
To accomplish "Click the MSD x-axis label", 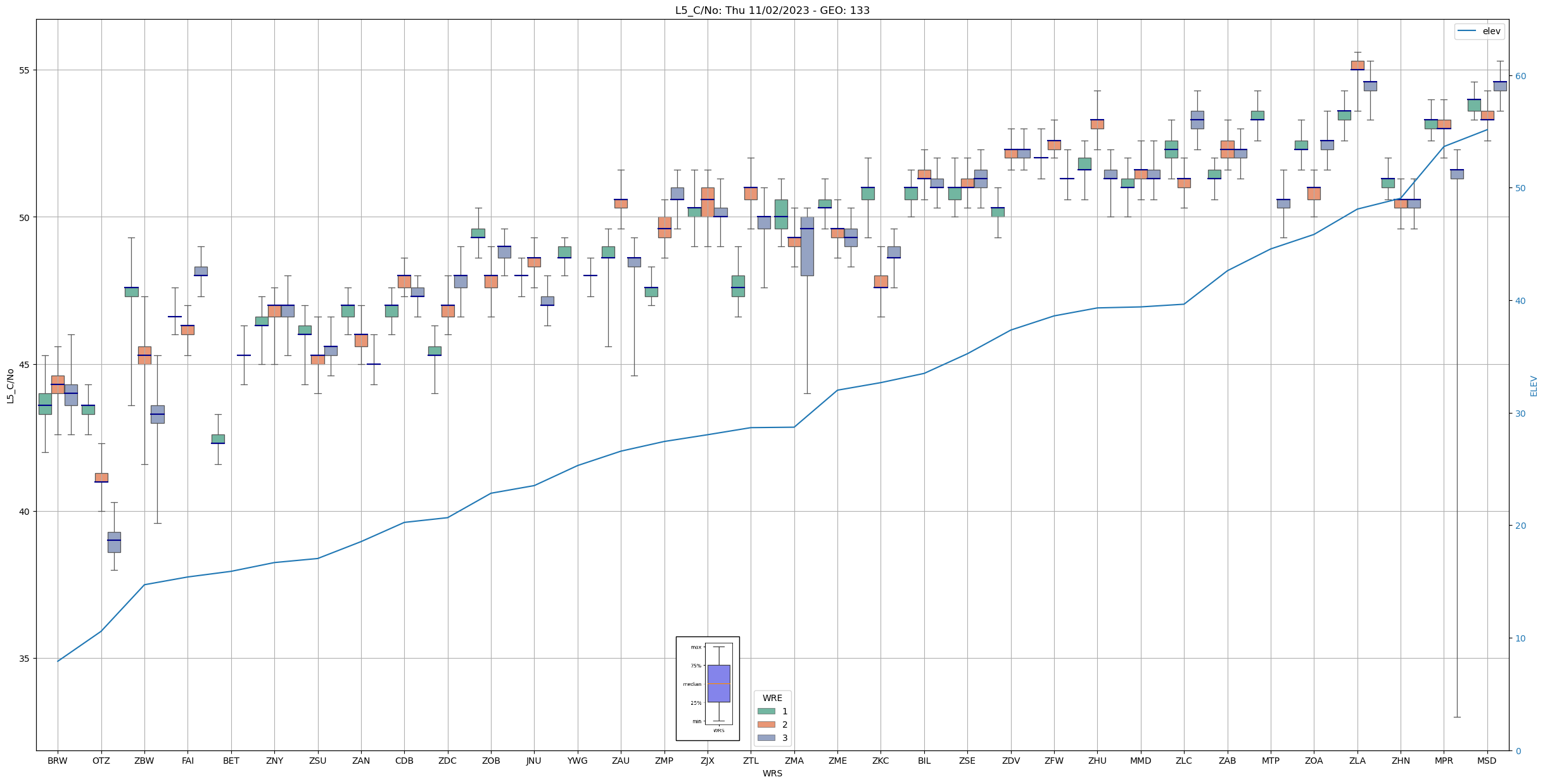I will (1487, 761).
